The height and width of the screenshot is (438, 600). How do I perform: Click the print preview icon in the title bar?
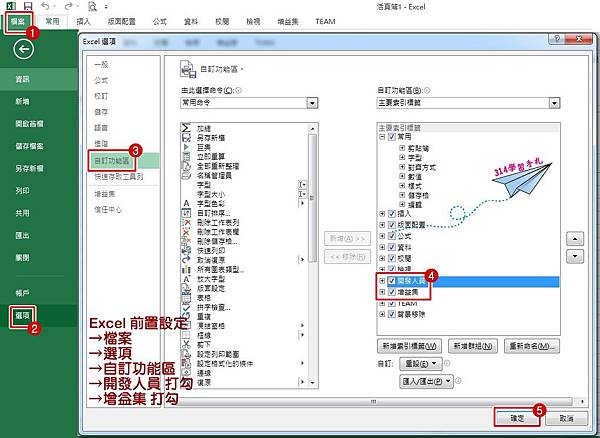[x=92, y=6]
